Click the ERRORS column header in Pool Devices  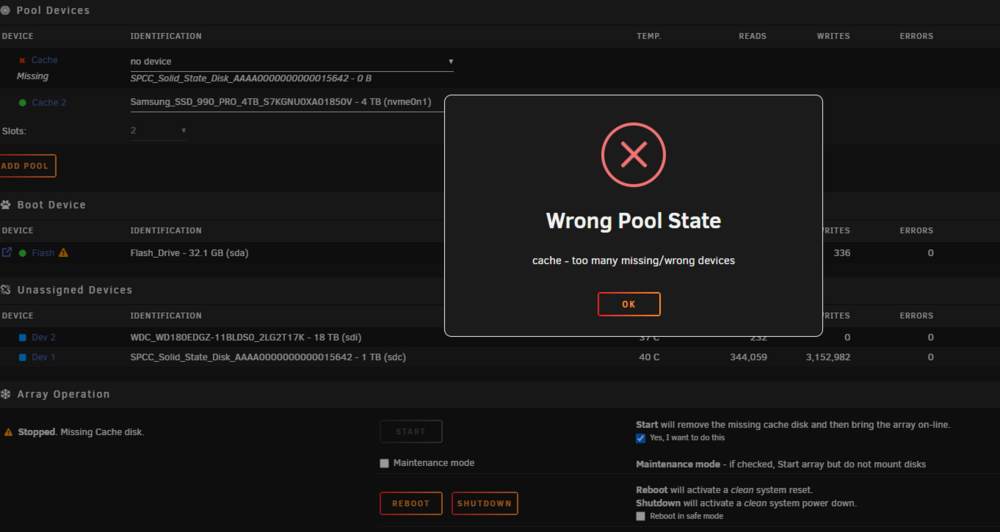916,36
